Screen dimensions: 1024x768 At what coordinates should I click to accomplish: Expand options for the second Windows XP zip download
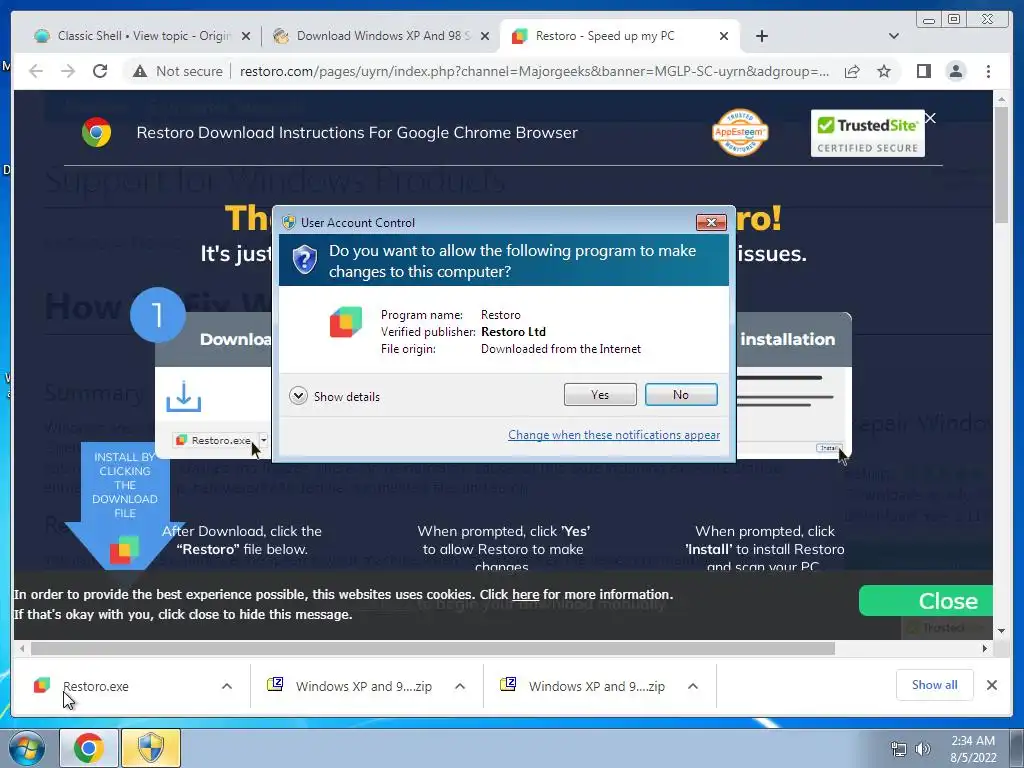tap(693, 686)
